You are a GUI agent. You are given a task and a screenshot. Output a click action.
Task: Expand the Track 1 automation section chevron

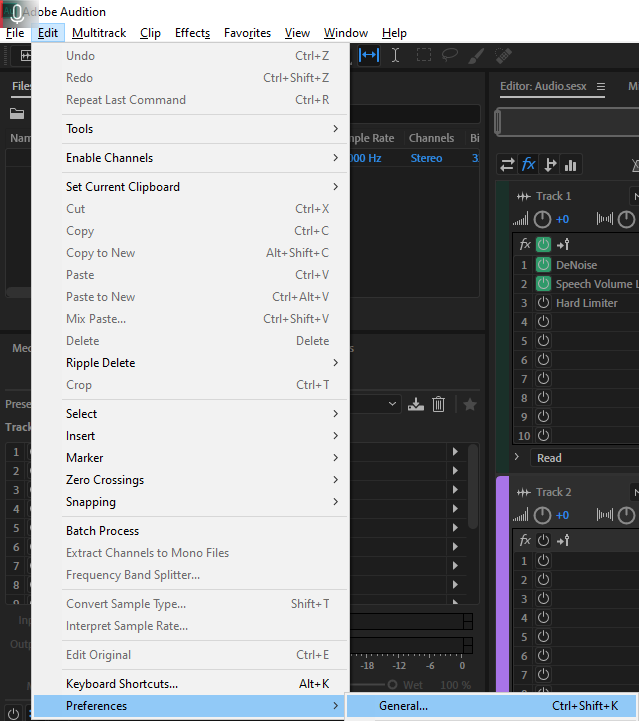coord(517,458)
